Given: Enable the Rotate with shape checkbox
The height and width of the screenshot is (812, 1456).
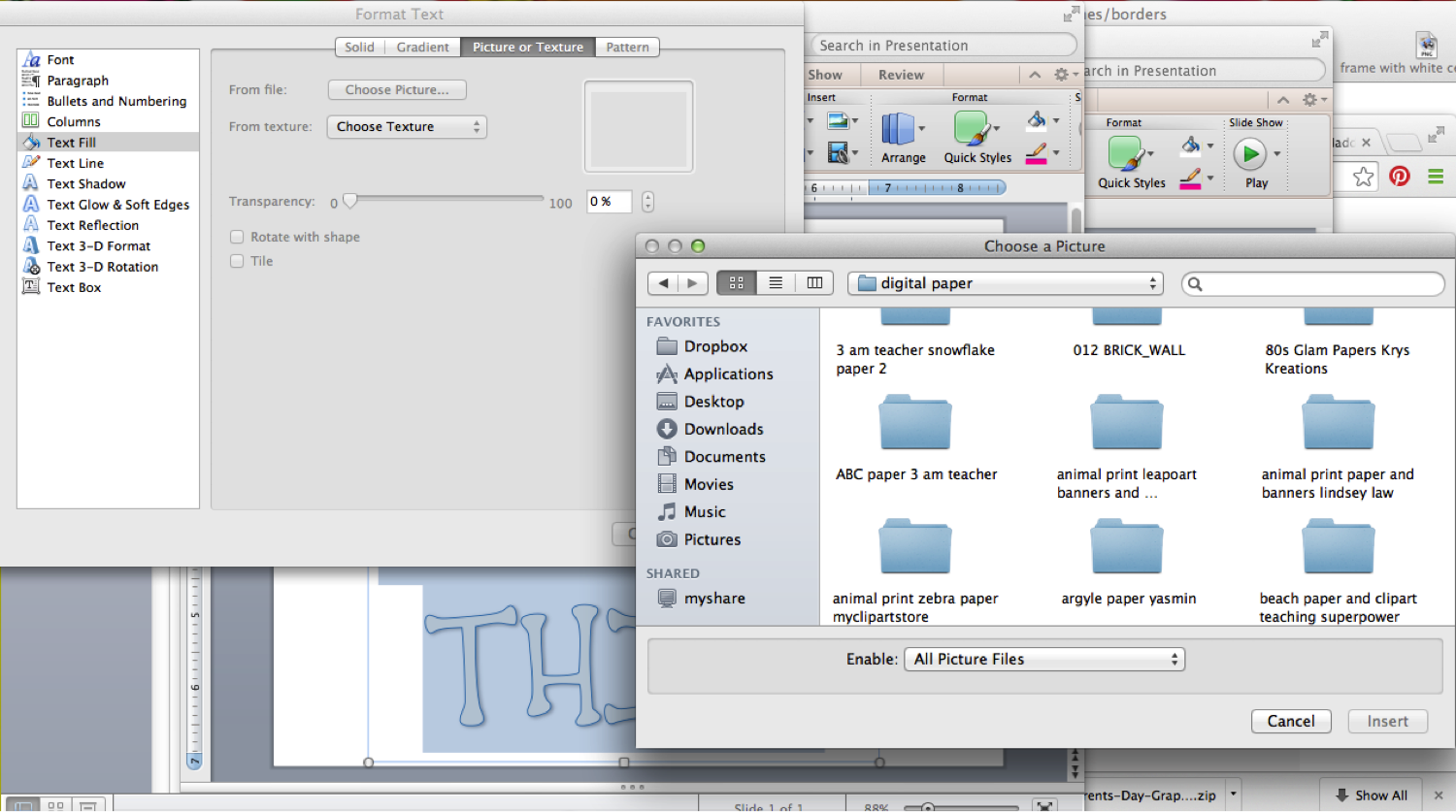Looking at the screenshot, I should (x=237, y=237).
